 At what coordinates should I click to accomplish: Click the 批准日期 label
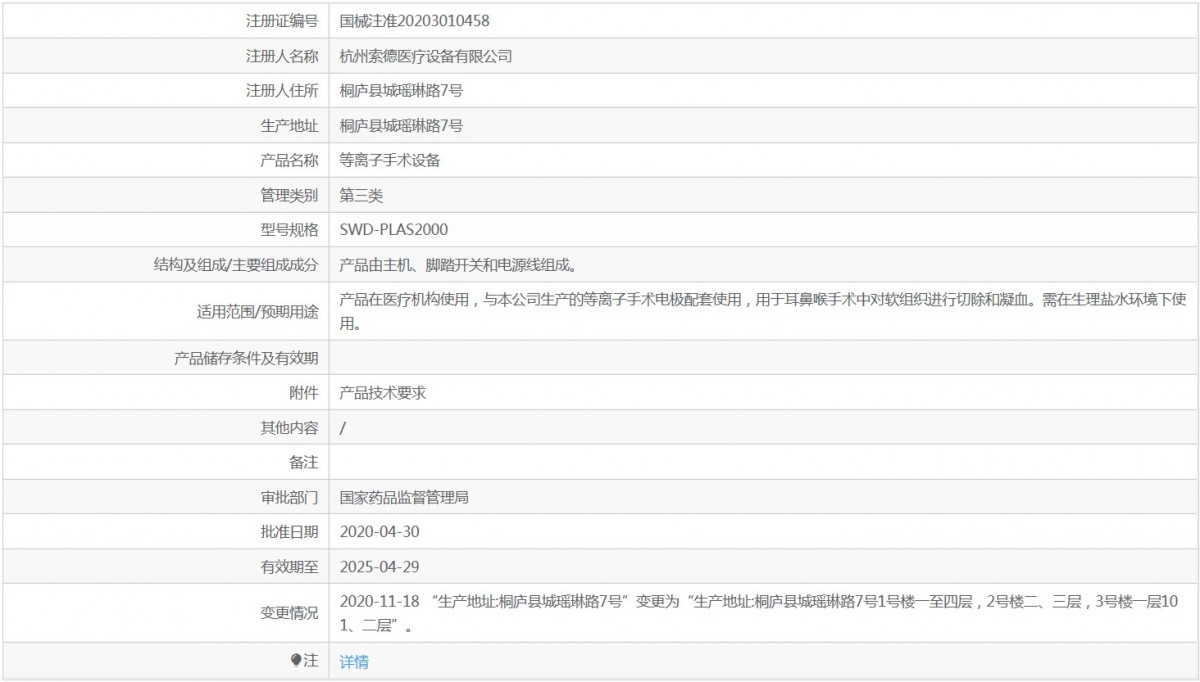point(289,532)
